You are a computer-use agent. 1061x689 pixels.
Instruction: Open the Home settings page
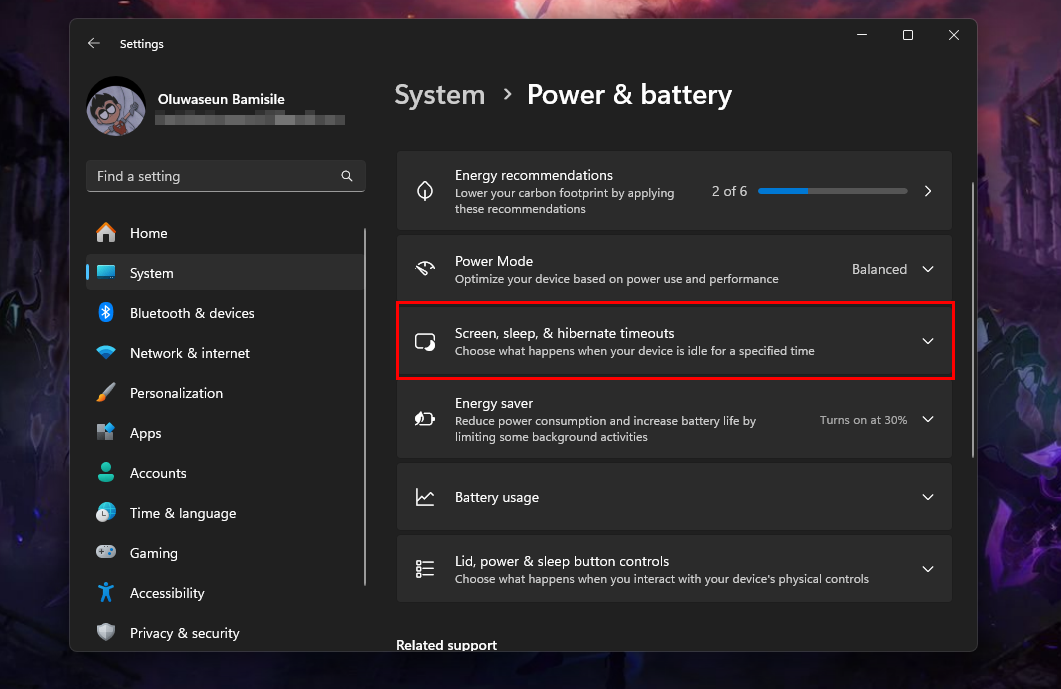pyautogui.click(x=149, y=233)
